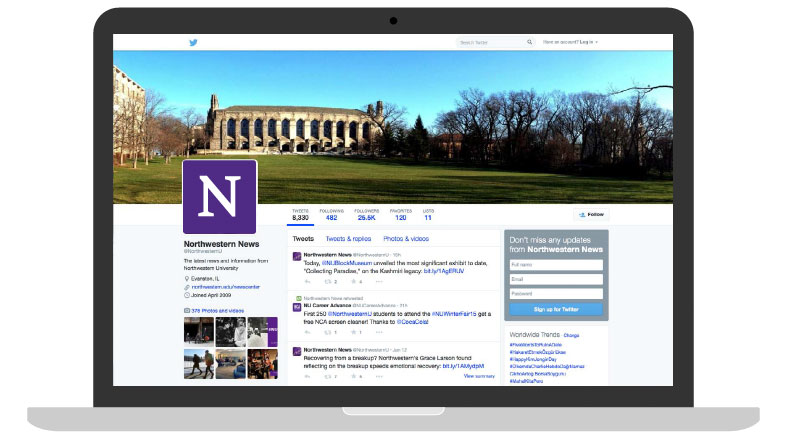800x442 pixels.
Task: Click the search magnifier icon
Action: point(529,43)
